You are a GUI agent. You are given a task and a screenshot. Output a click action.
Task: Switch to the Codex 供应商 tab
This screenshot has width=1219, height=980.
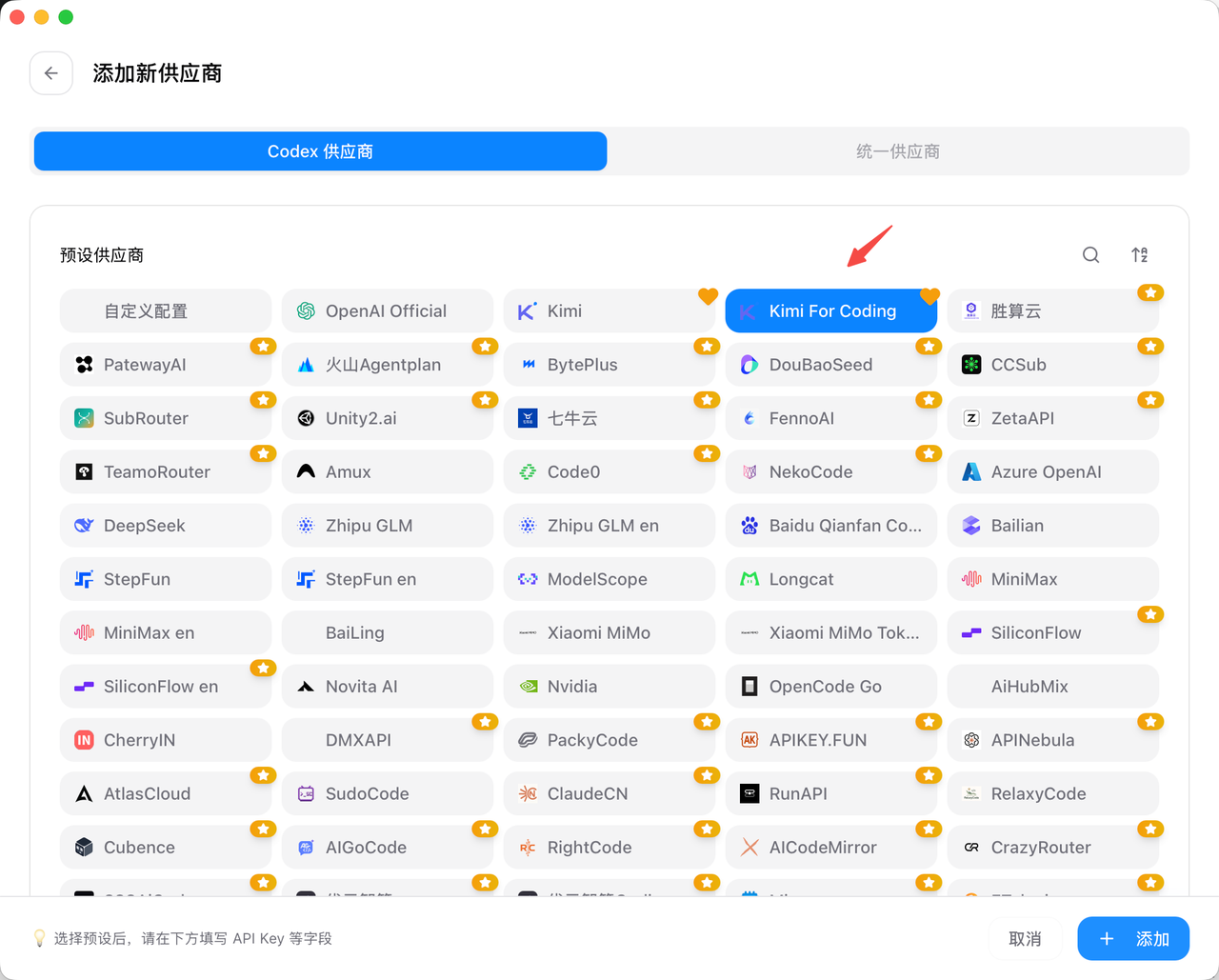tap(320, 151)
